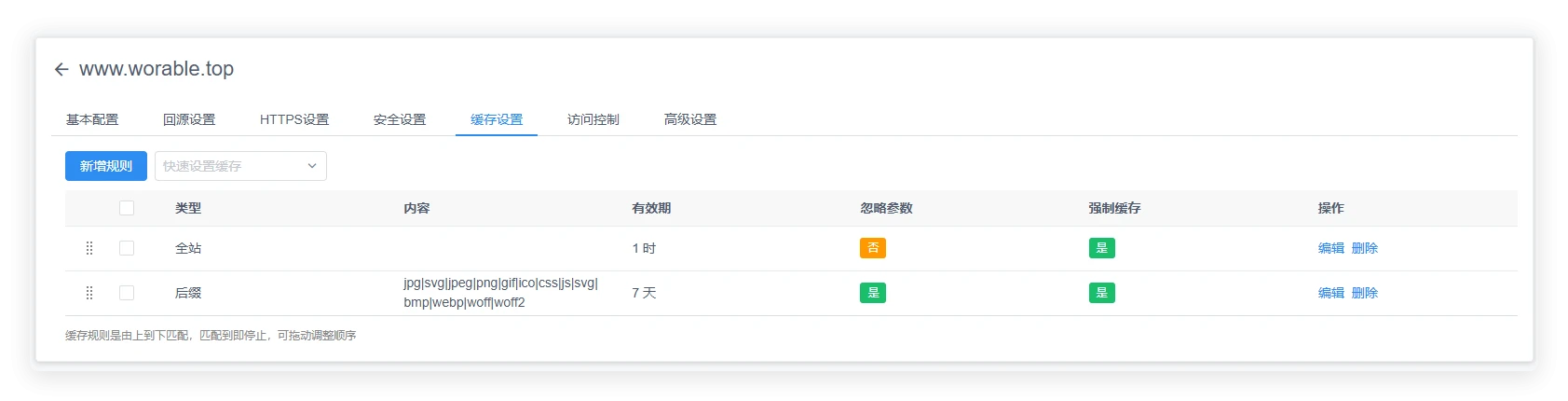
Task: Open the 回源设置 tab
Action: [189, 119]
